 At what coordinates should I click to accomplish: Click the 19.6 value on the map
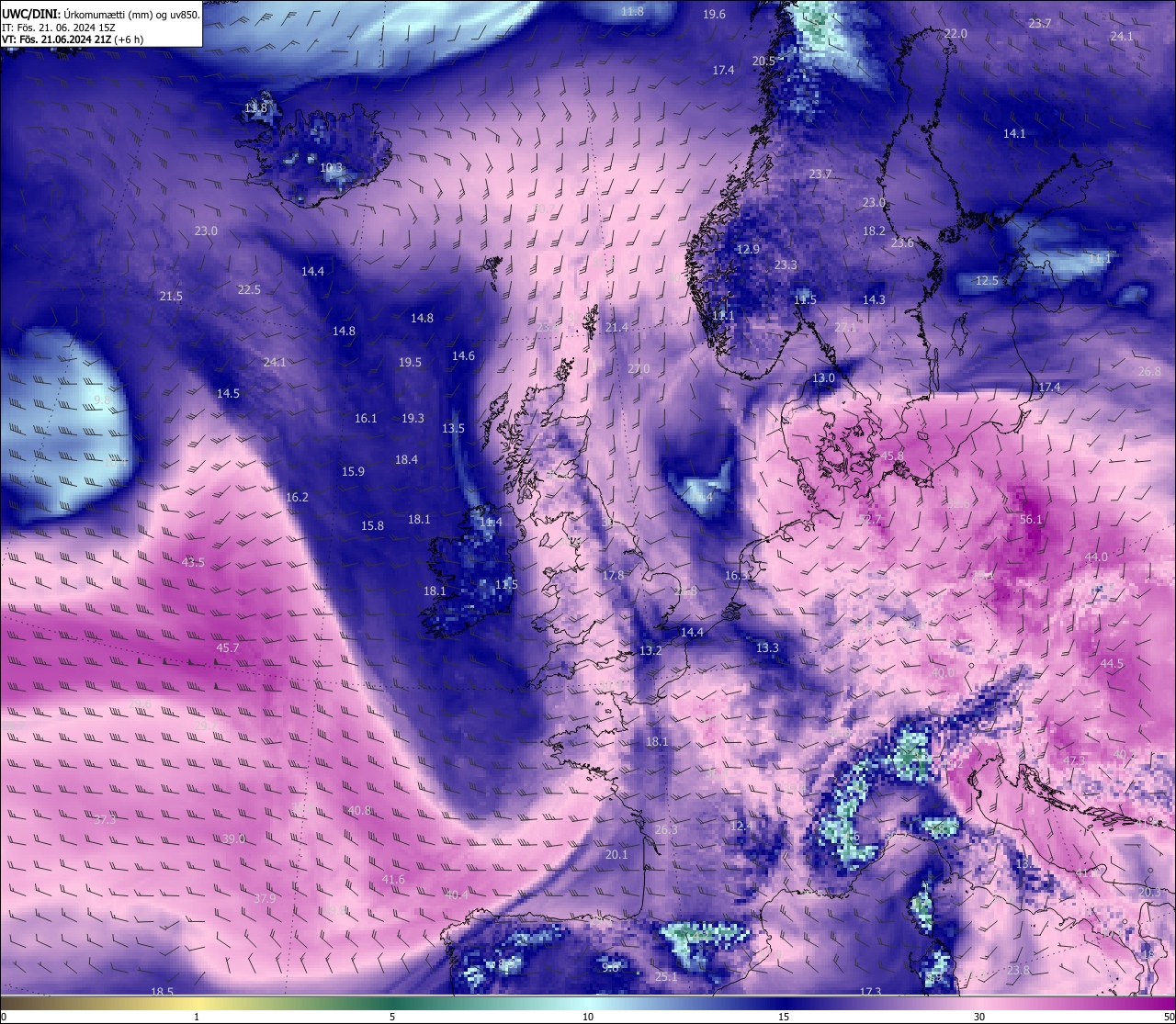(714, 15)
